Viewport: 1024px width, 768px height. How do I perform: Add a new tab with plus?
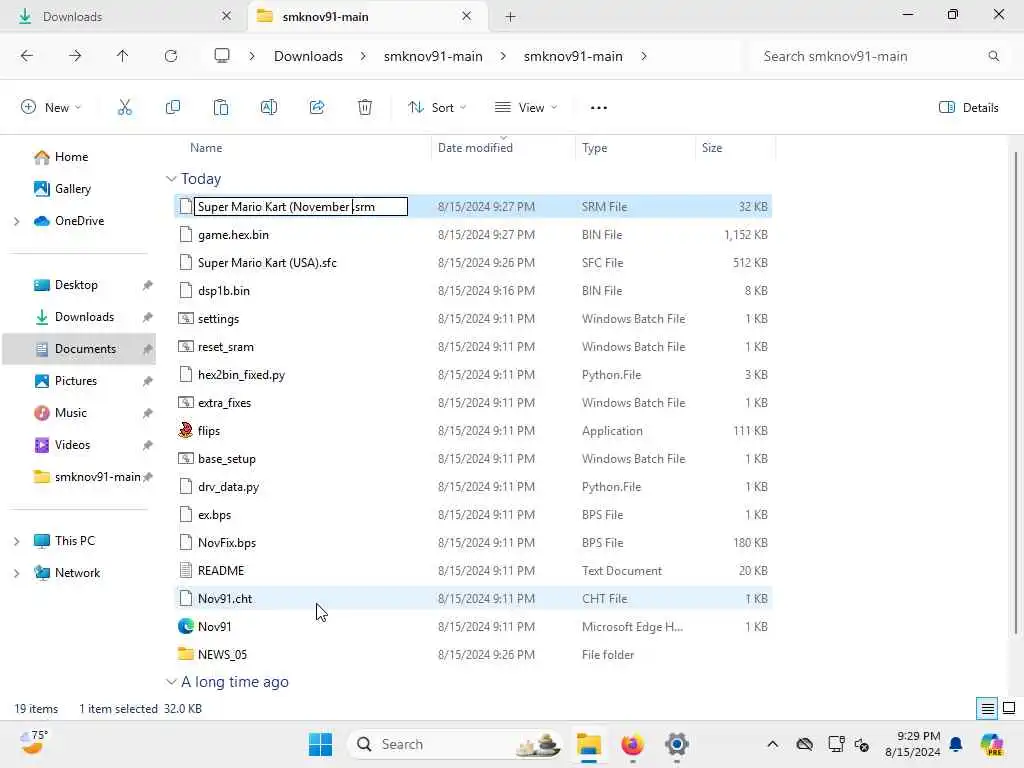[510, 16]
